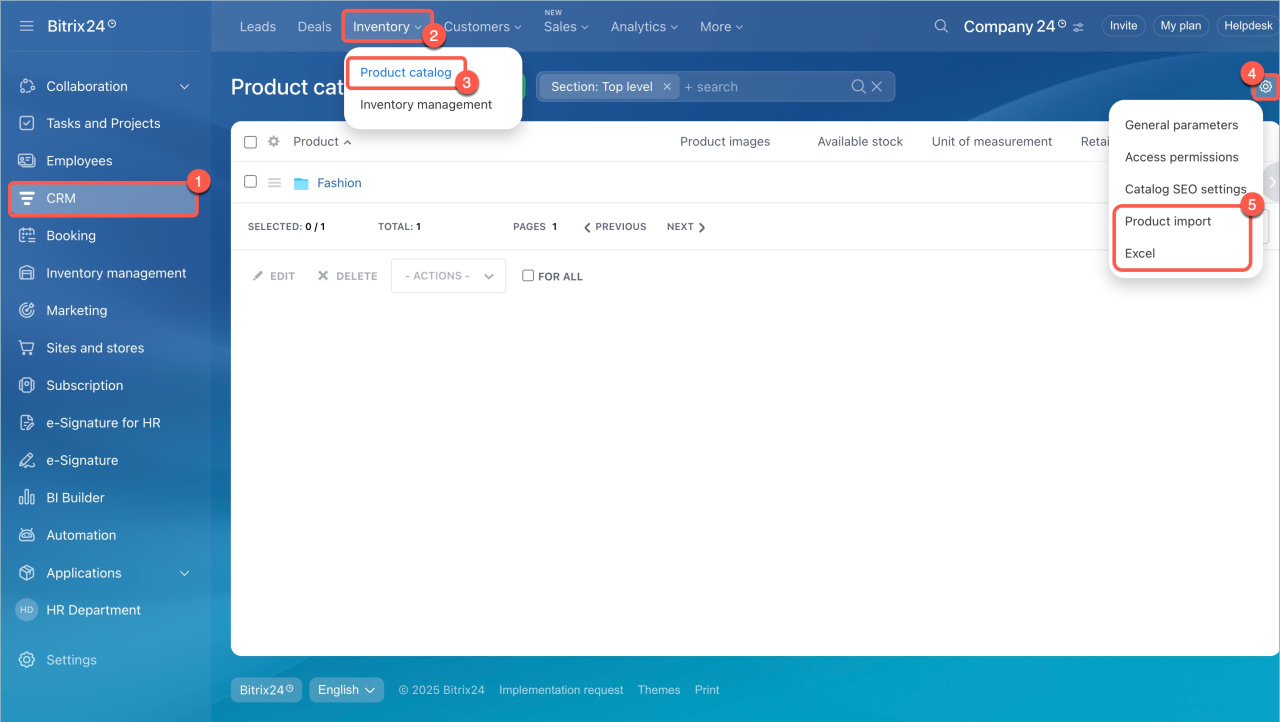Screen dimensions: 1280x722
Task: Open Implementation request link
Action: 561,690
